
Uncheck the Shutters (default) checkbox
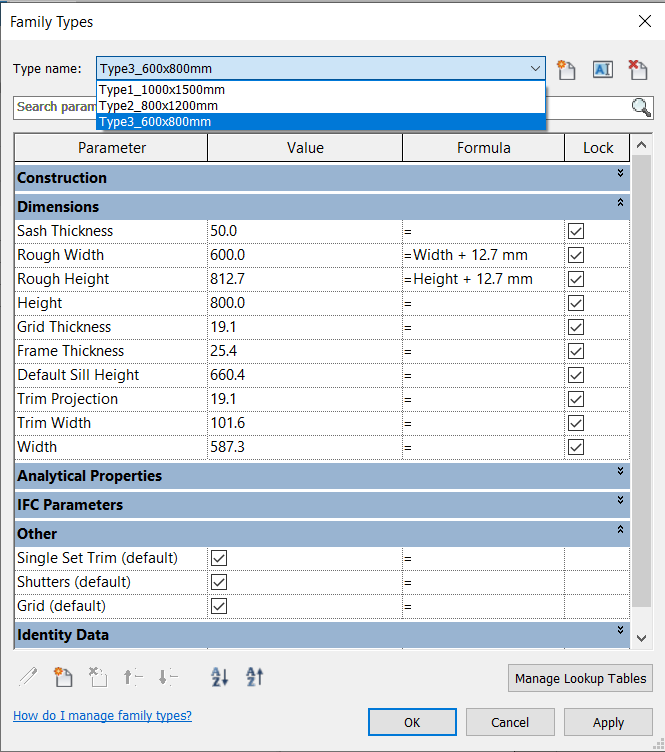(219, 582)
